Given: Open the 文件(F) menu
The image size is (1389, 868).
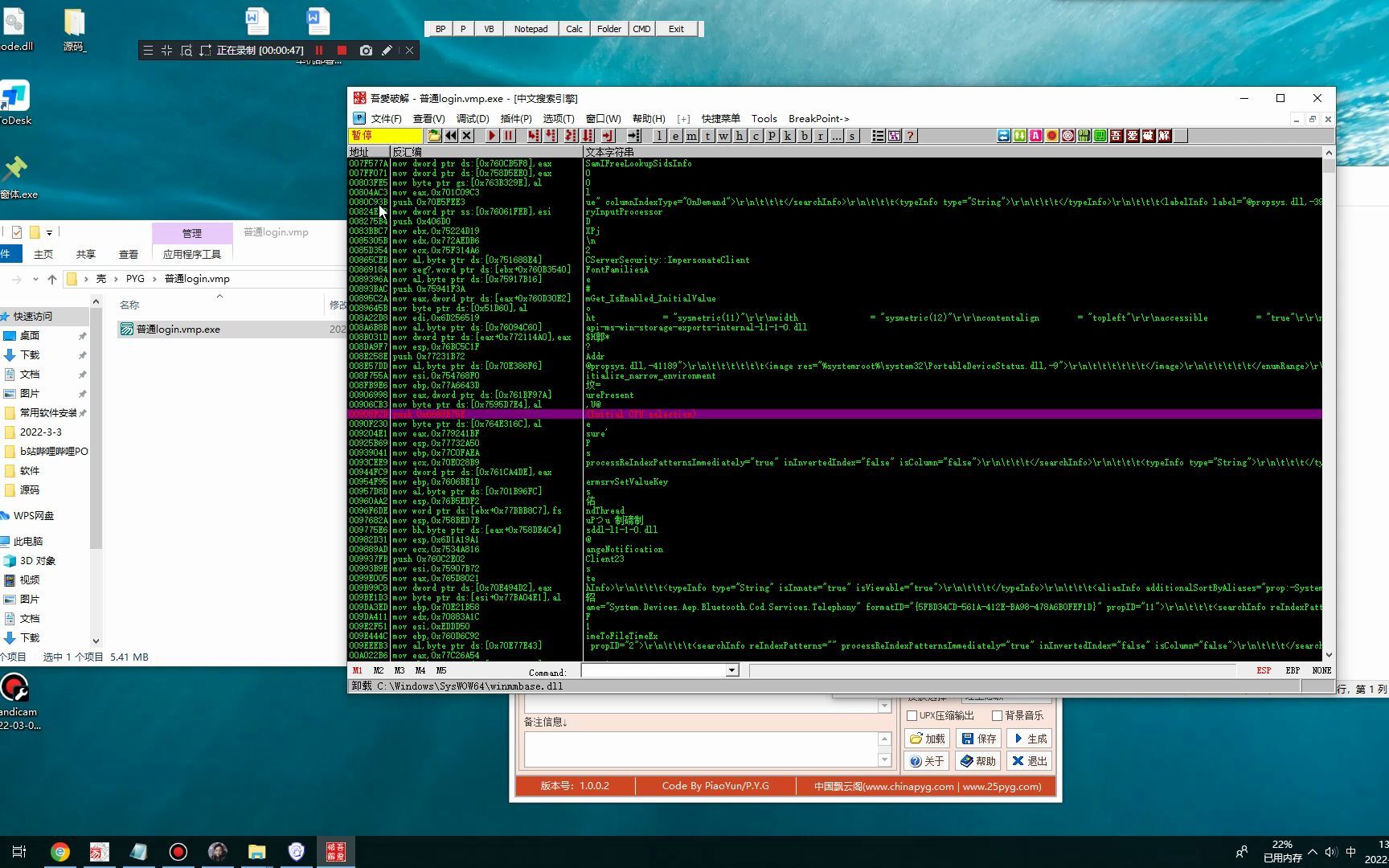Looking at the screenshot, I should pyautogui.click(x=386, y=119).
